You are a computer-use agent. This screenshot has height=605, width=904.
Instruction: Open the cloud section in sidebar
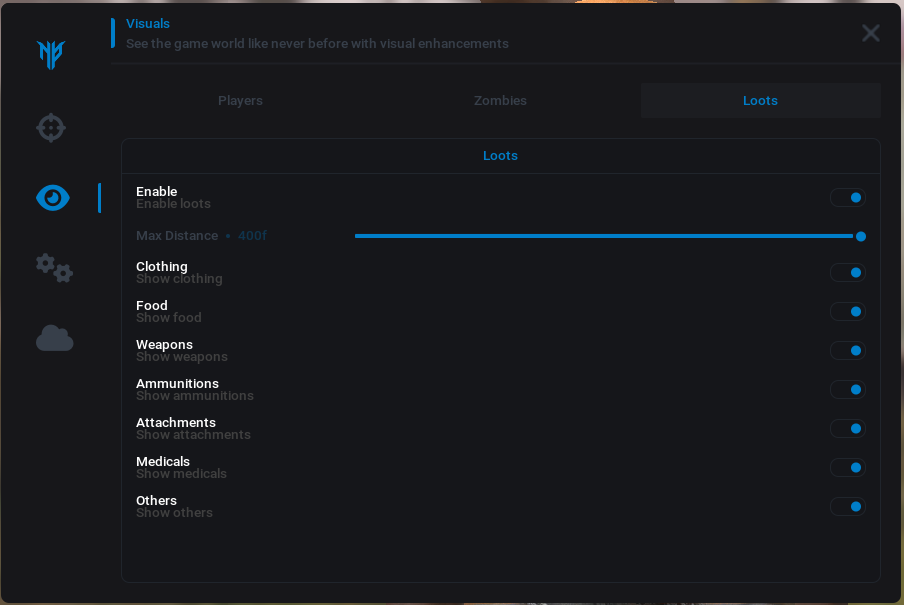click(54, 339)
